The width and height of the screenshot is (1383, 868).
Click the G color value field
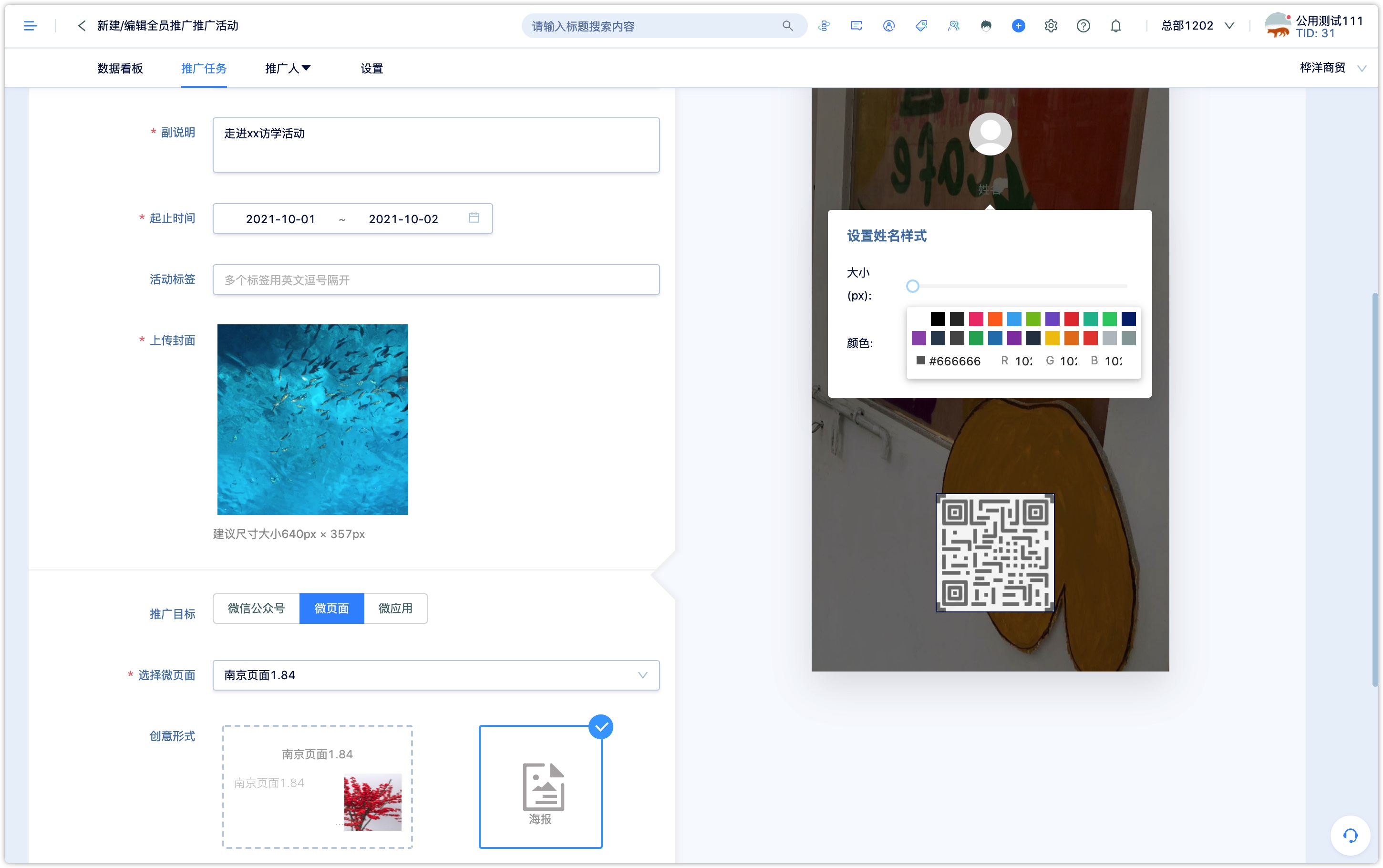(1069, 361)
